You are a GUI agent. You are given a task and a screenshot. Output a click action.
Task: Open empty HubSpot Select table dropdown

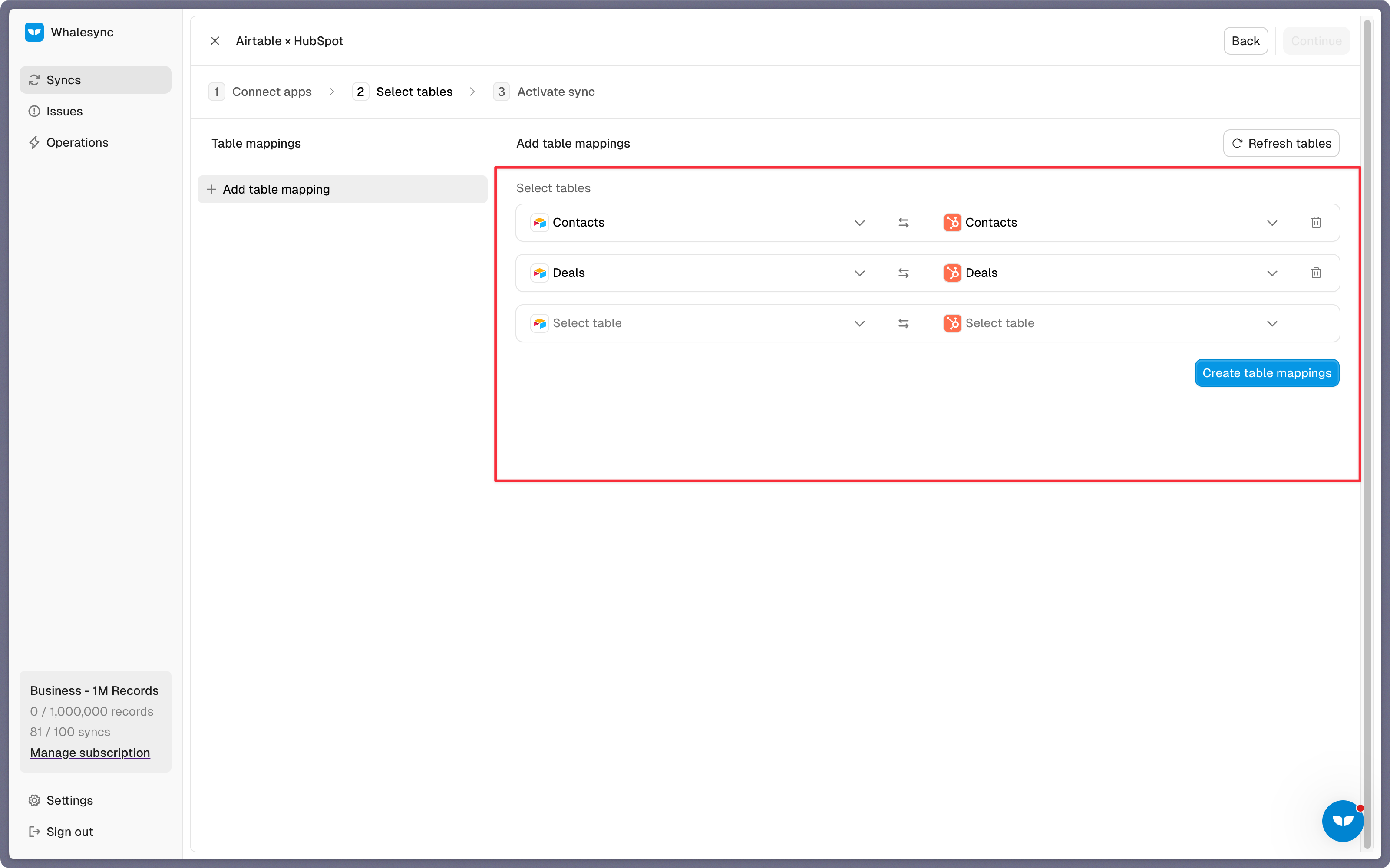pyautogui.click(x=1111, y=323)
